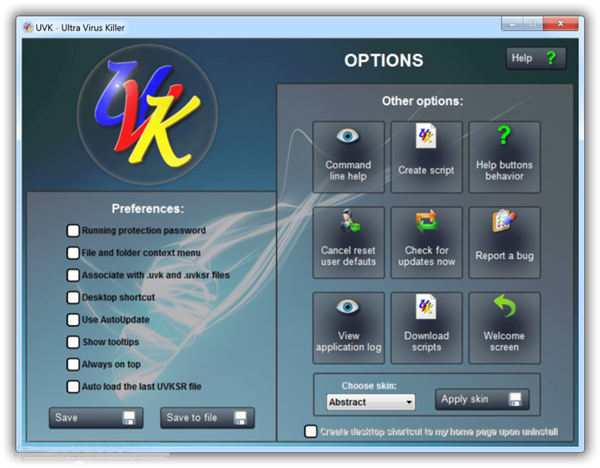Image resolution: width=600 pixels, height=468 pixels.
Task: Tick the Always on top option
Action: click(73, 364)
